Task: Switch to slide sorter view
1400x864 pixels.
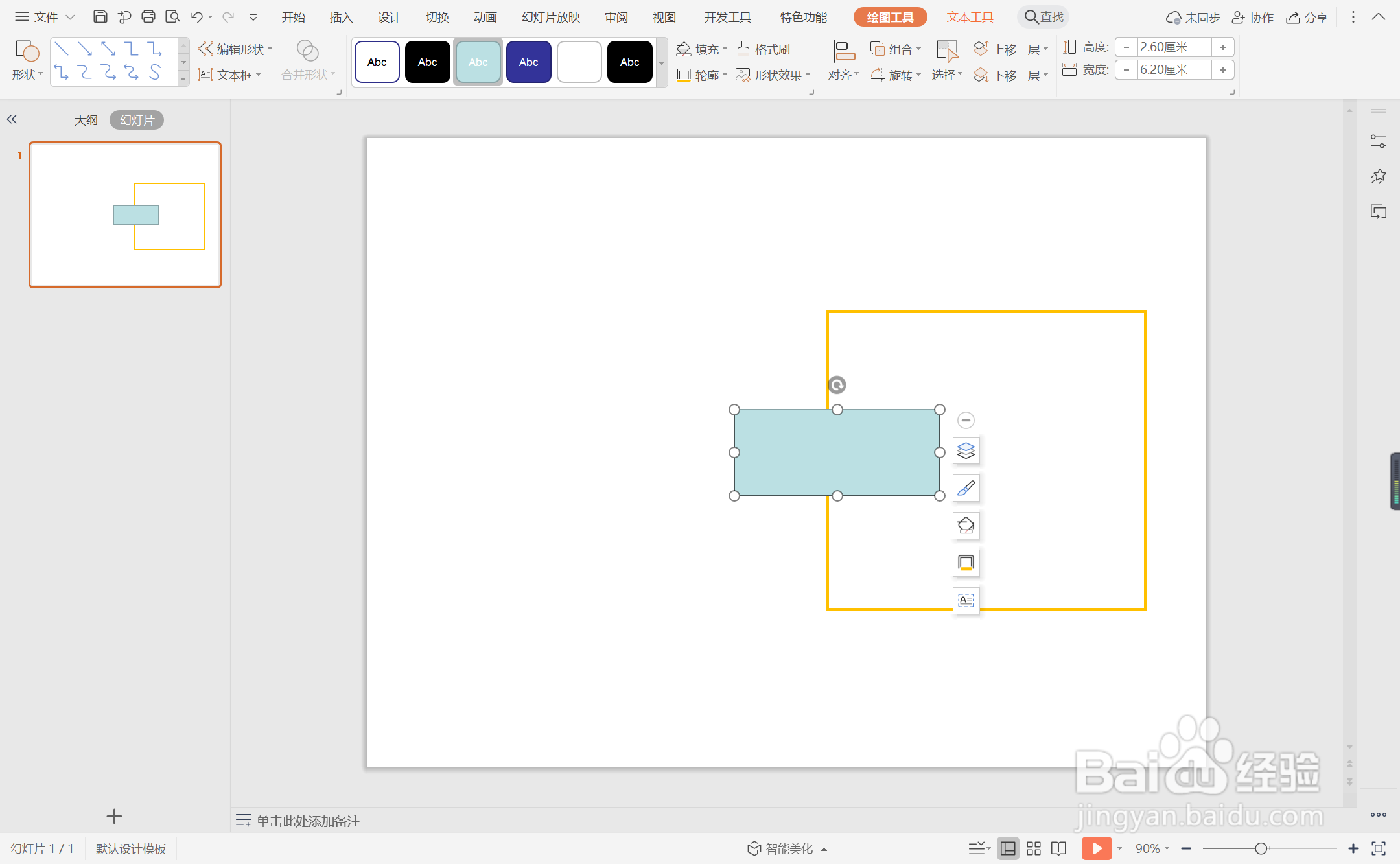Action: [1034, 848]
